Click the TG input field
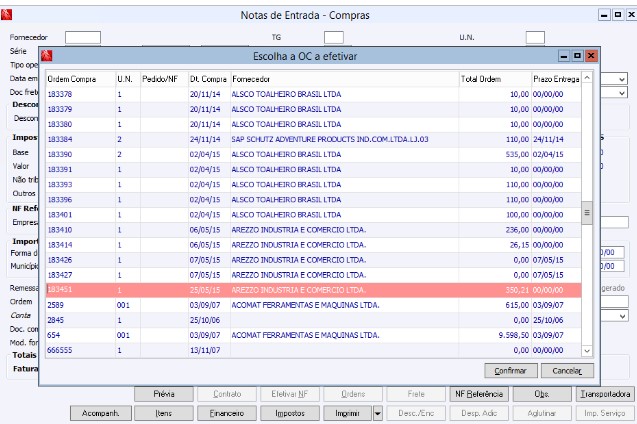This screenshot has width=637, height=424. pyautogui.click(x=334, y=37)
